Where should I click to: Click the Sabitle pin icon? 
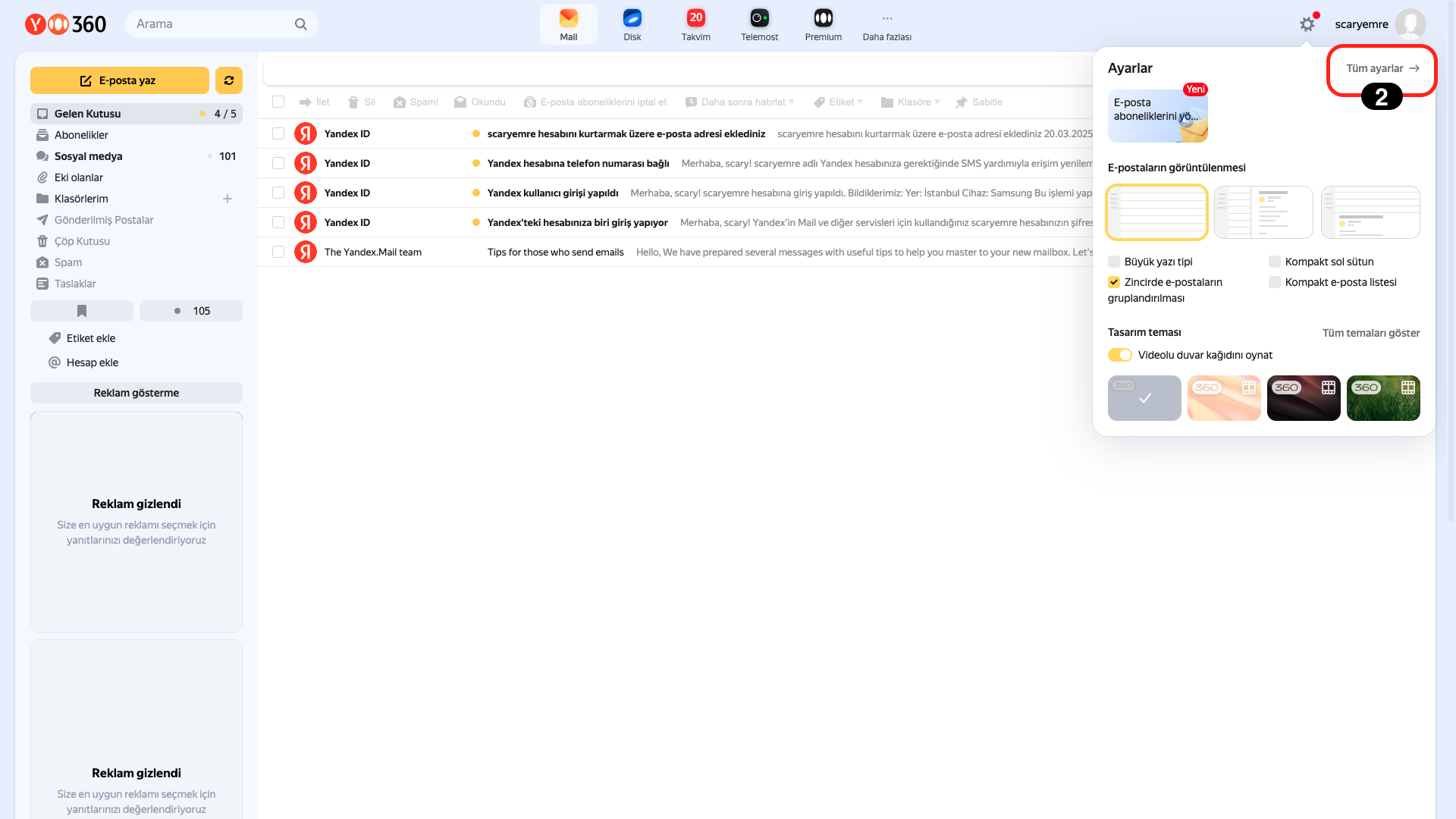point(962,102)
